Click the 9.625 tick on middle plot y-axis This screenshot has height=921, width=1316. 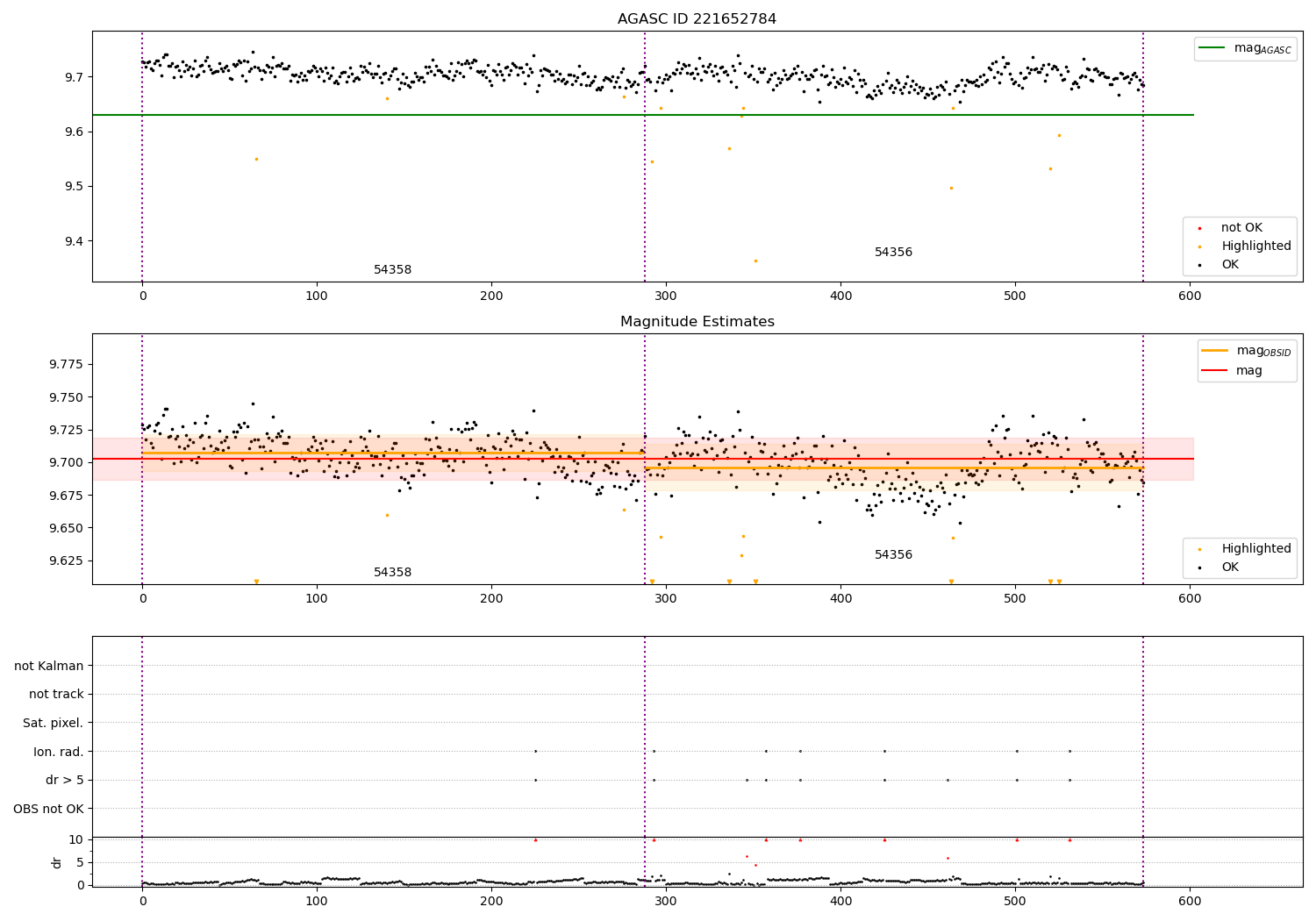pos(67,560)
